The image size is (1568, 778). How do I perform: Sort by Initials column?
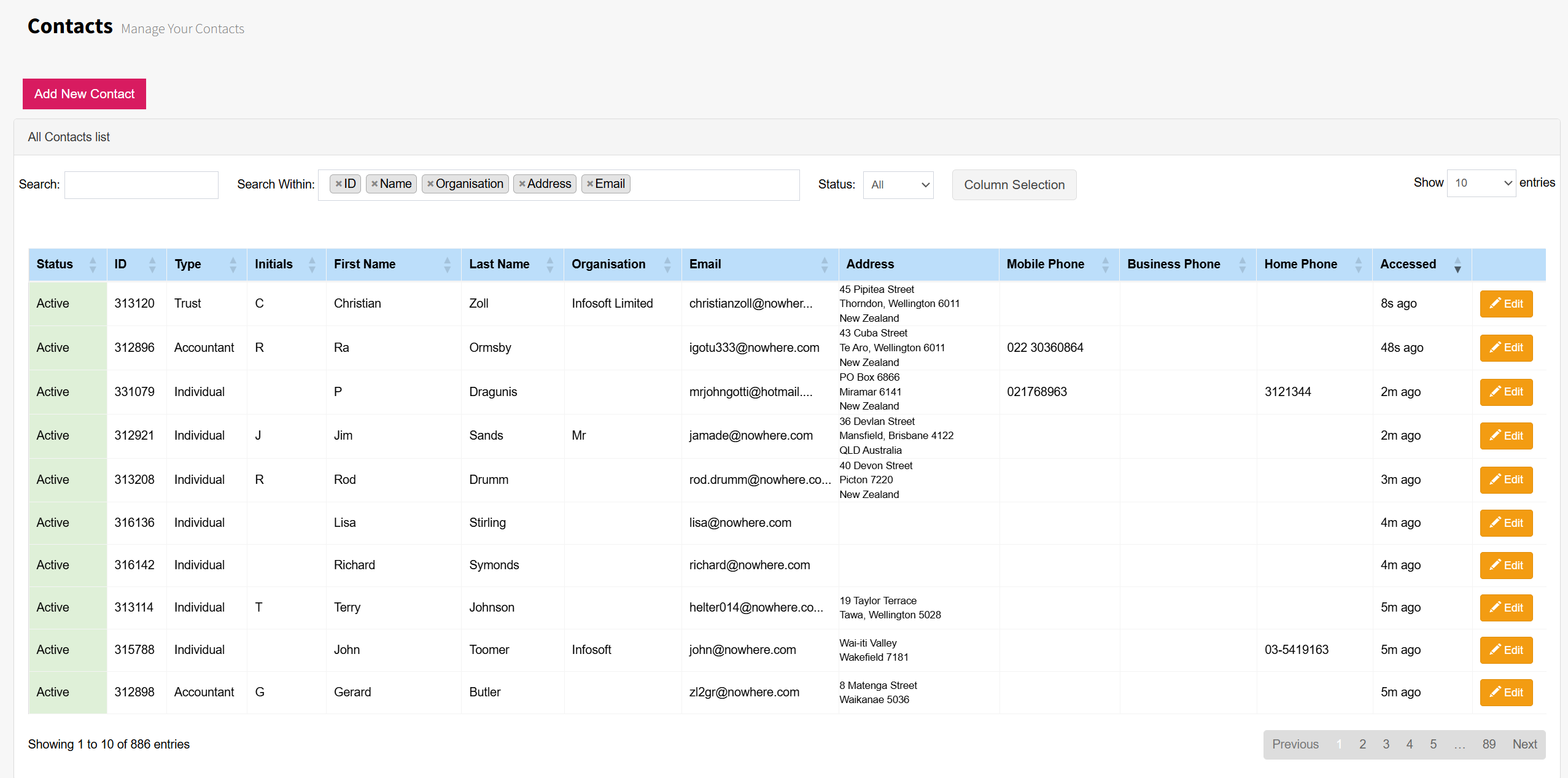pos(286,265)
